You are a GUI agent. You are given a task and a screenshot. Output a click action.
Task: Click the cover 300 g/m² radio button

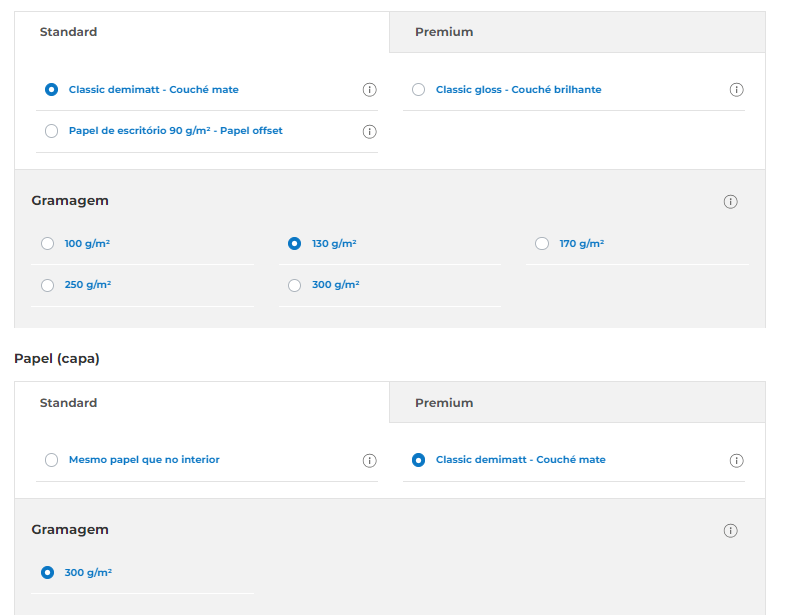(48, 572)
